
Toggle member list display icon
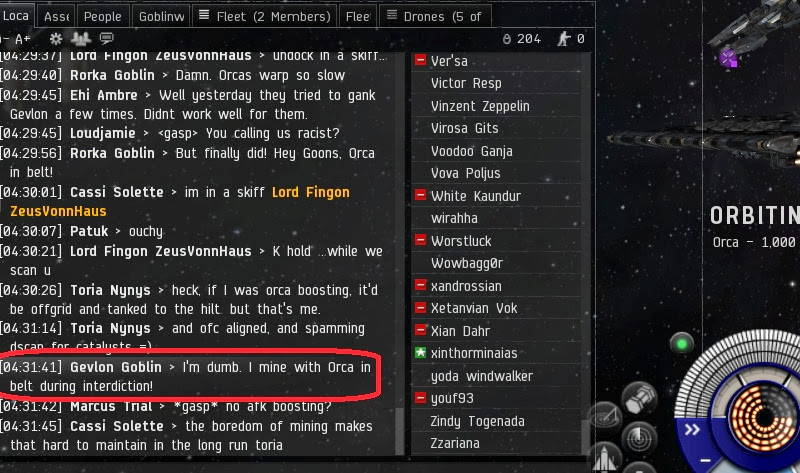(81, 38)
